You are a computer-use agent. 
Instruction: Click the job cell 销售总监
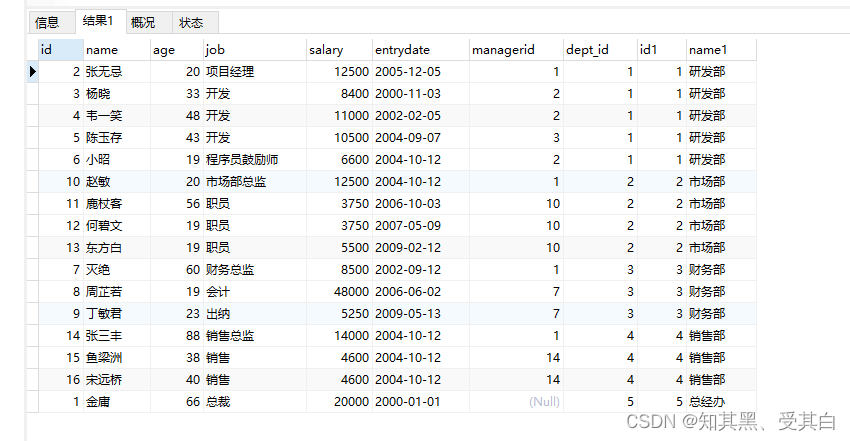point(255,336)
